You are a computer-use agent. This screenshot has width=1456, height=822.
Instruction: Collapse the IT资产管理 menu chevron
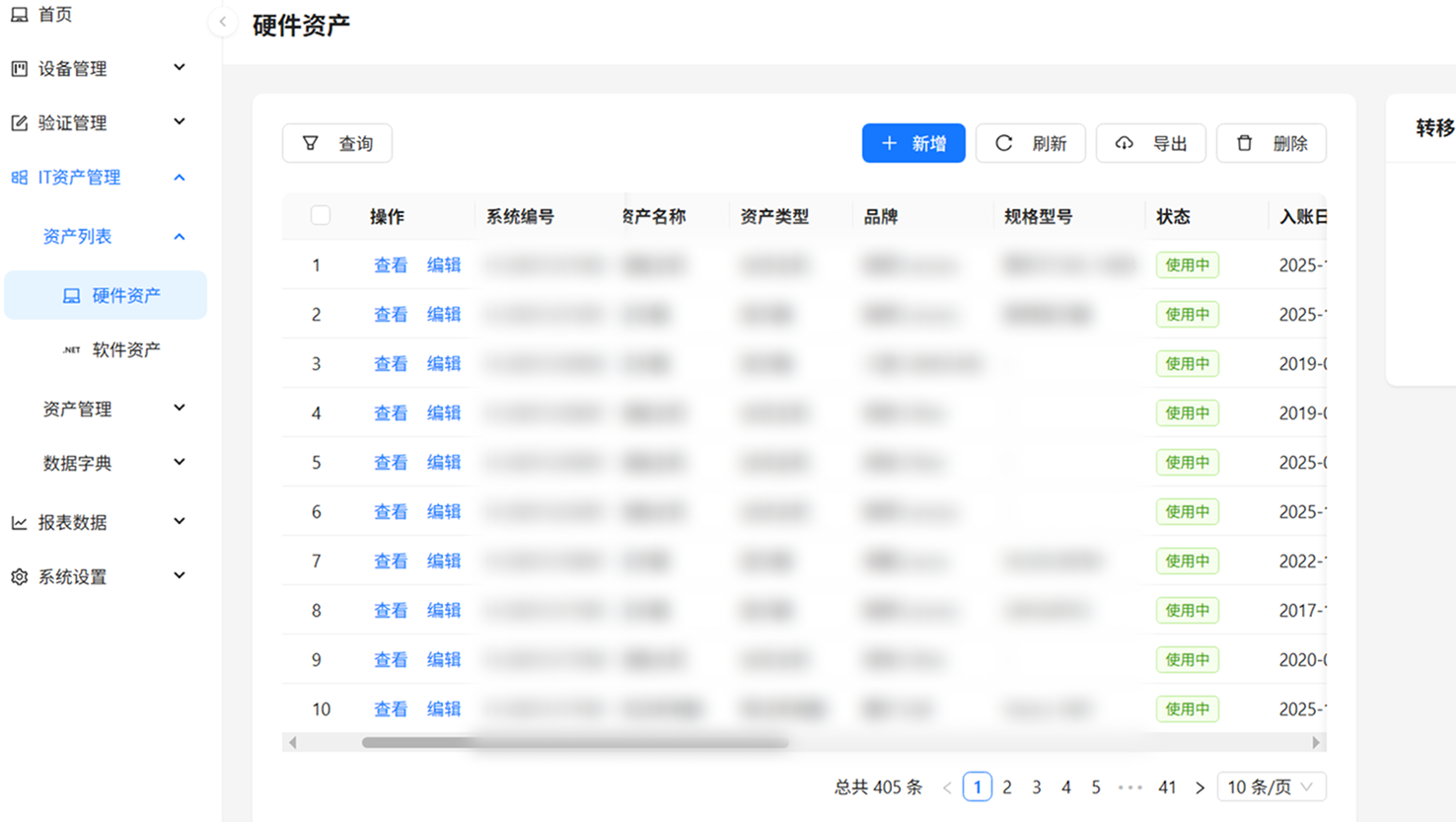click(x=179, y=178)
